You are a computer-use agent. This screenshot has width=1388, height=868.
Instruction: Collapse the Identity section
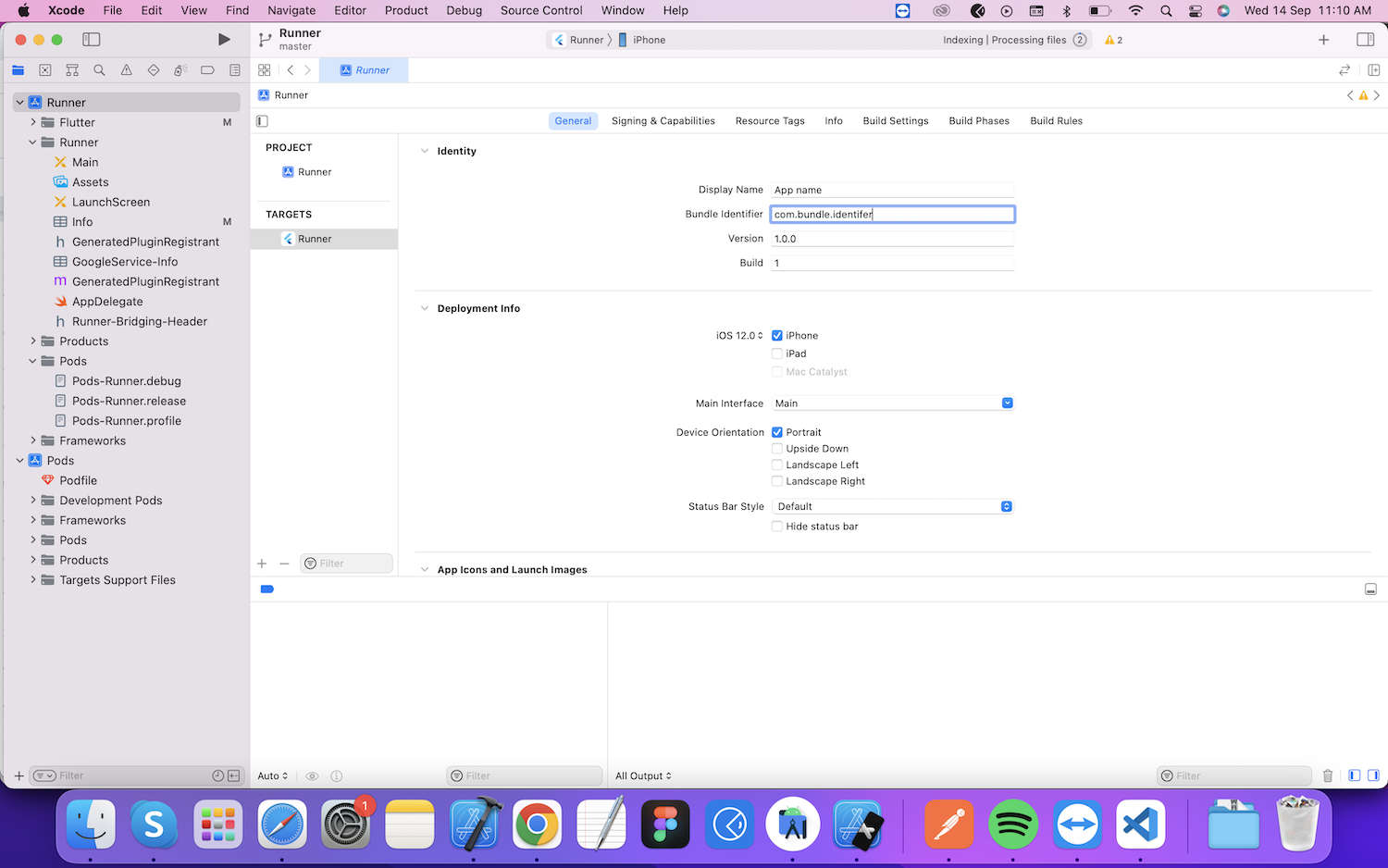(x=425, y=152)
